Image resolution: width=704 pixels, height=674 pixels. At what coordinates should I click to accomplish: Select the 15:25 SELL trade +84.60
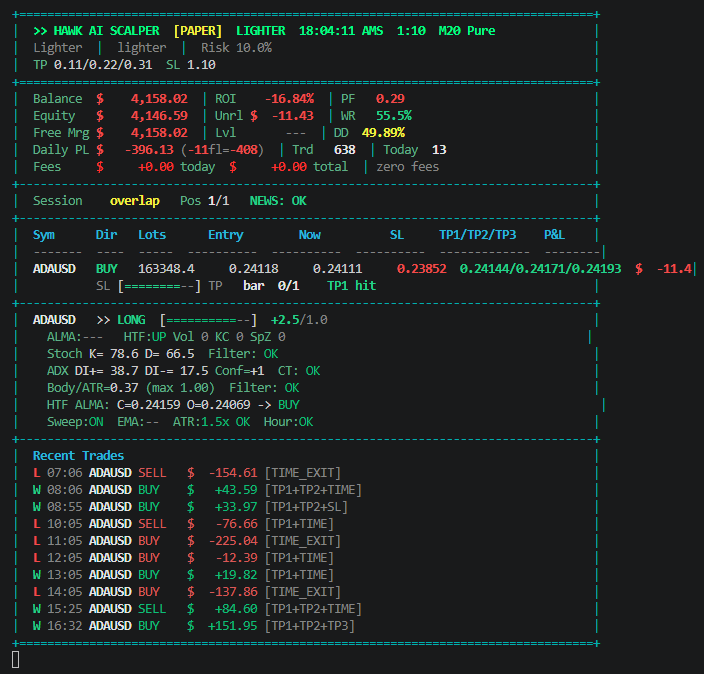(197, 609)
